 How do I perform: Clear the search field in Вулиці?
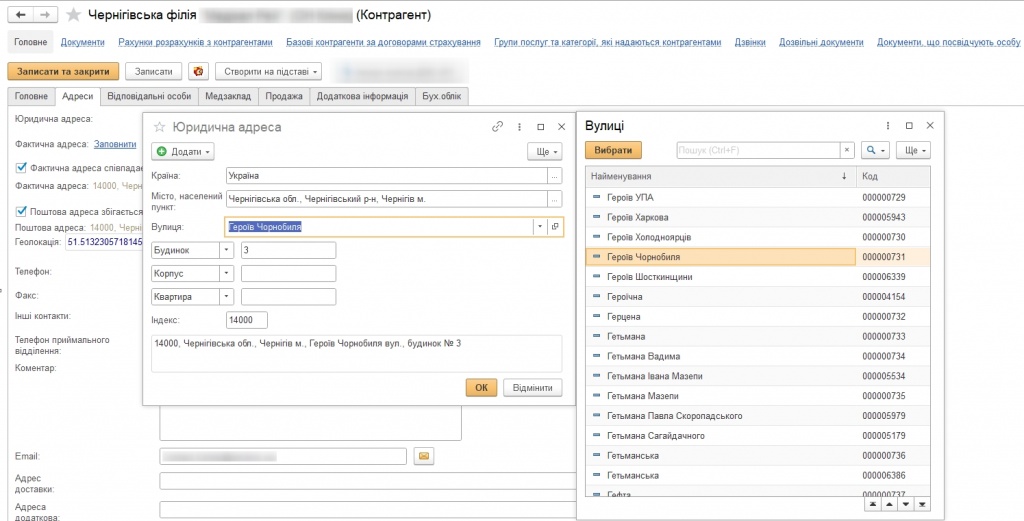pos(847,150)
